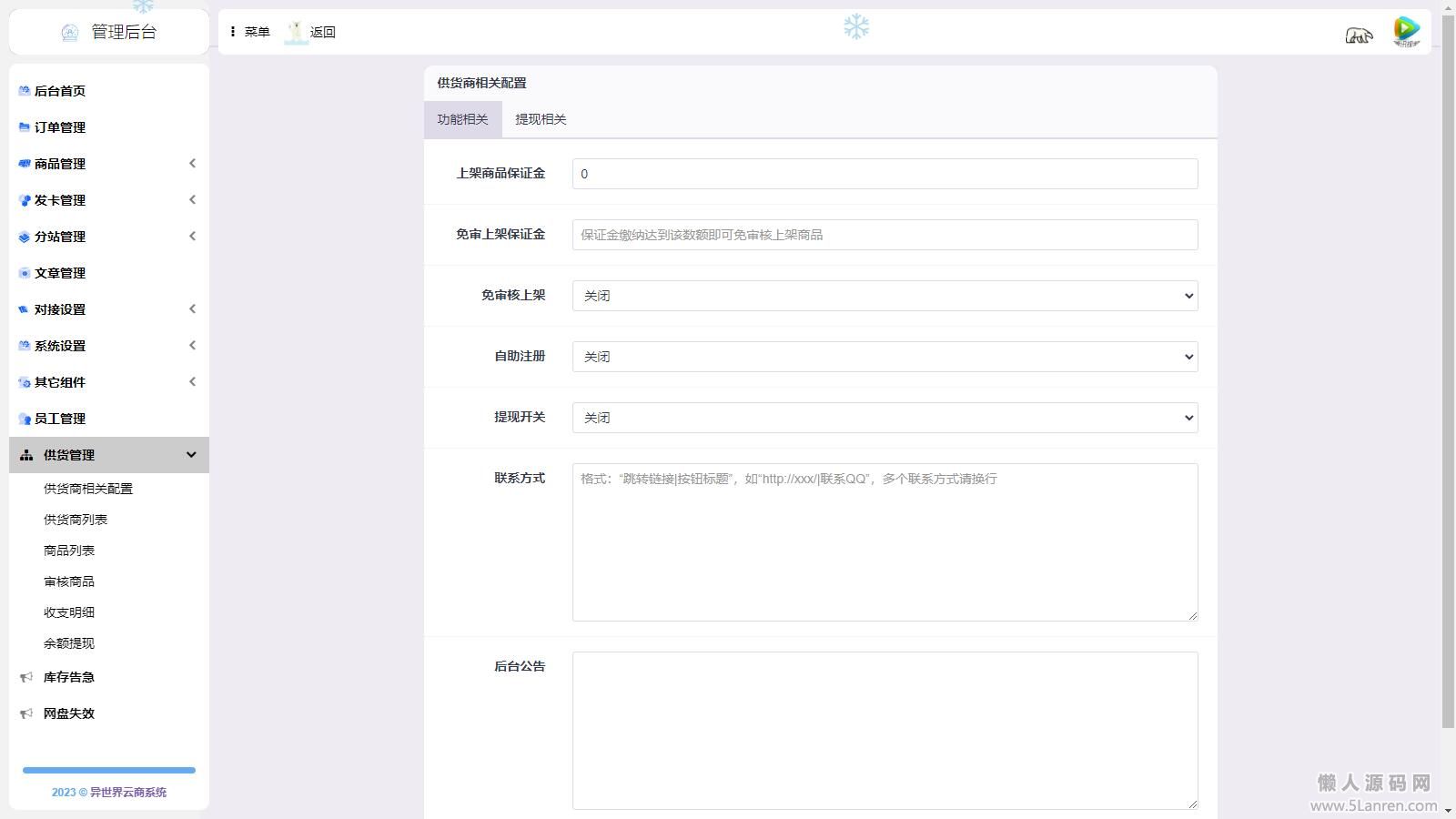The height and width of the screenshot is (819, 1456).
Task: Click the polar bear icon in top bar
Action: [x=1359, y=35]
